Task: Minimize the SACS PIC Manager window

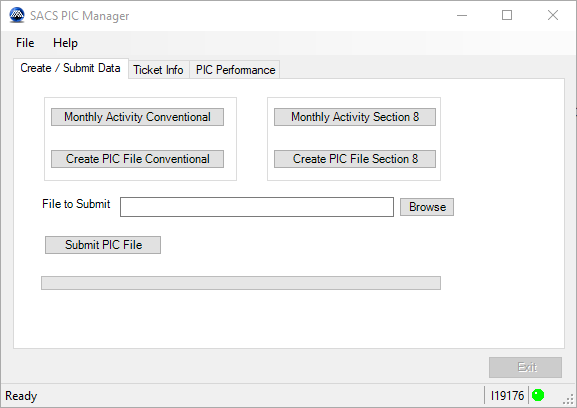Action: pos(462,15)
